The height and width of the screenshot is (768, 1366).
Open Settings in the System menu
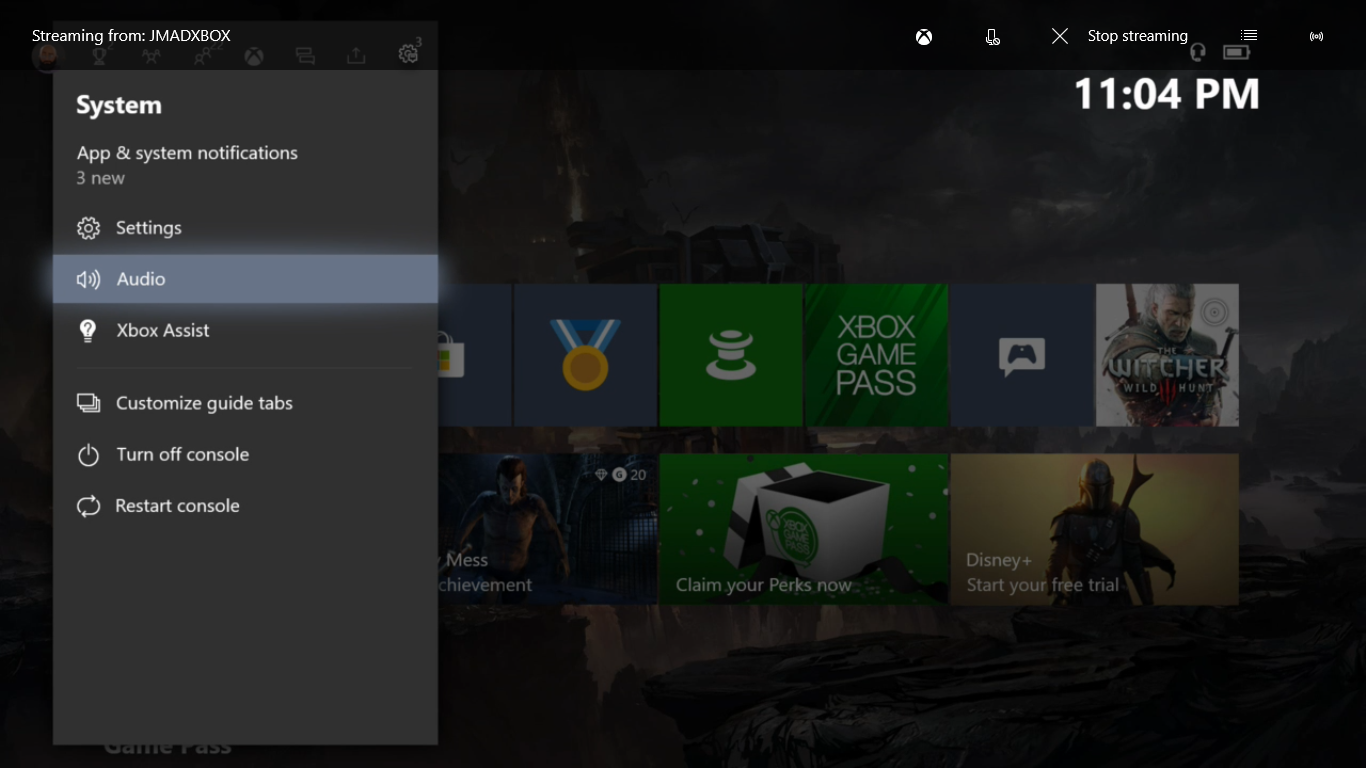click(x=245, y=228)
